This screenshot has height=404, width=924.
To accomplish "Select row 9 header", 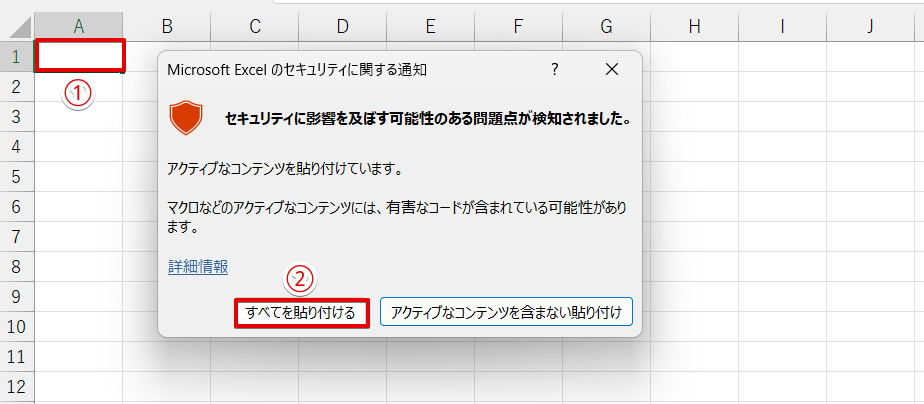I will (x=17, y=297).
